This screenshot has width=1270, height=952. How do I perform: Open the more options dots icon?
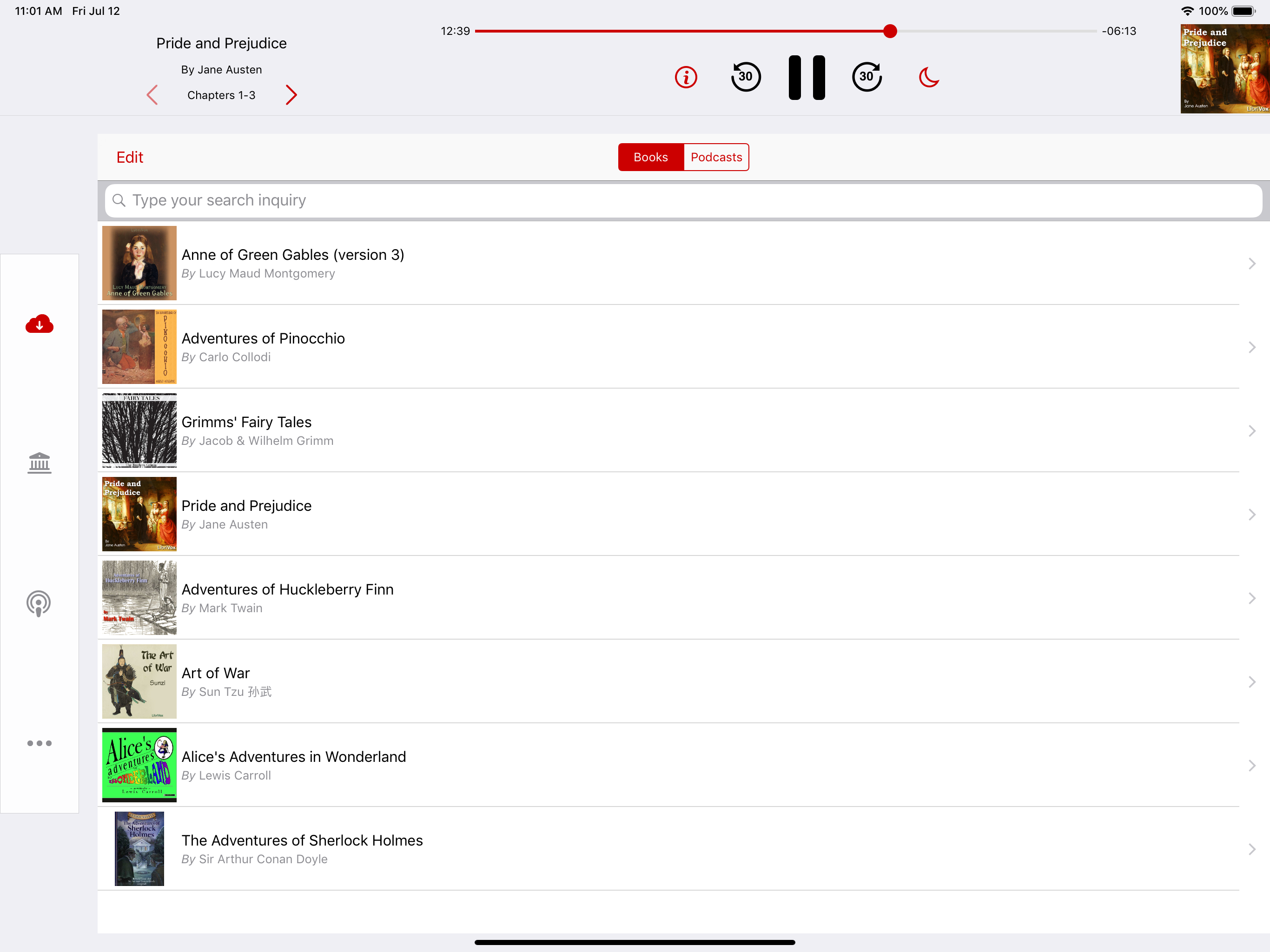(x=39, y=743)
